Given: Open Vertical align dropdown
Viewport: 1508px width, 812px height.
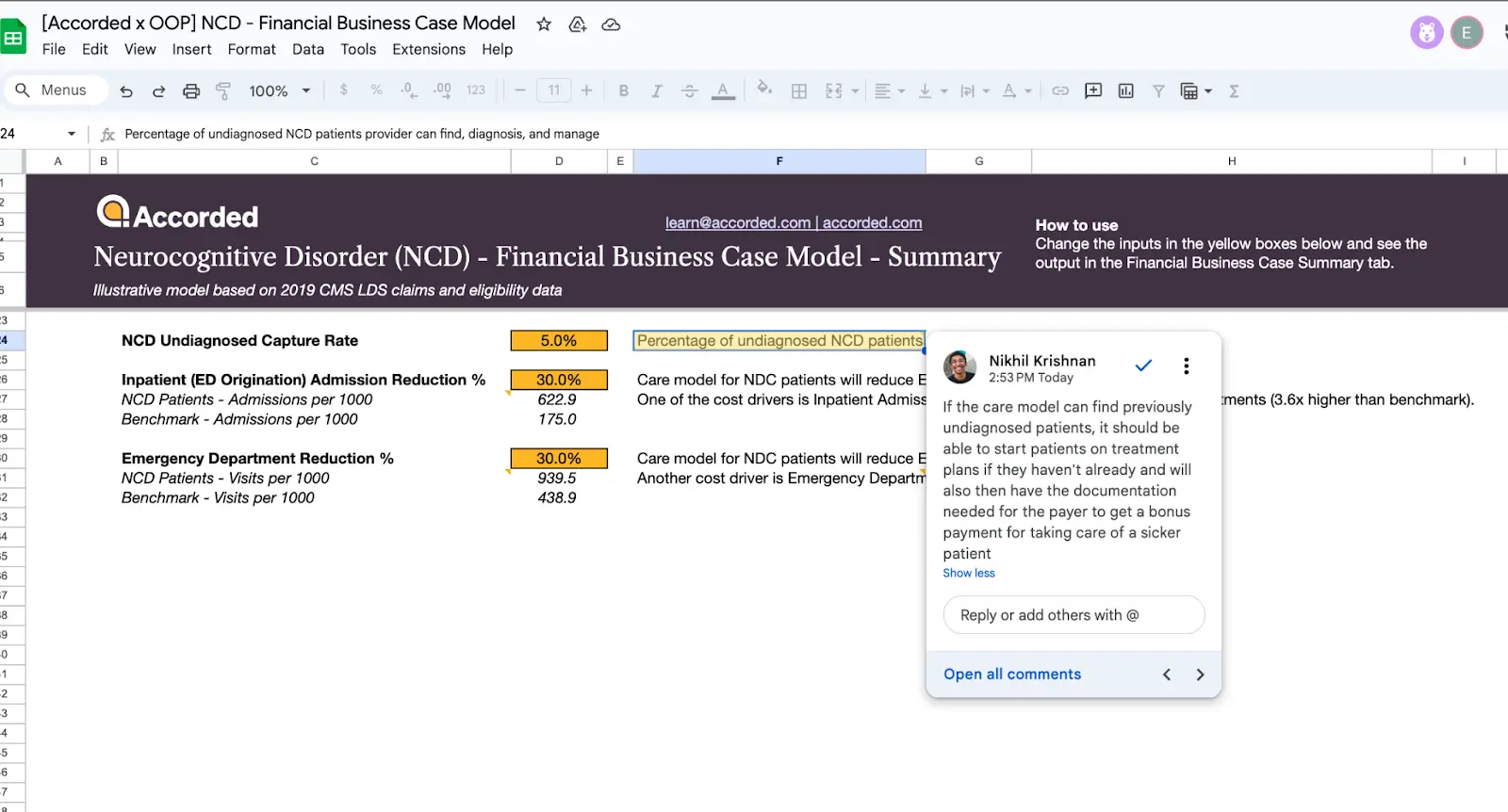Looking at the screenshot, I should (932, 91).
